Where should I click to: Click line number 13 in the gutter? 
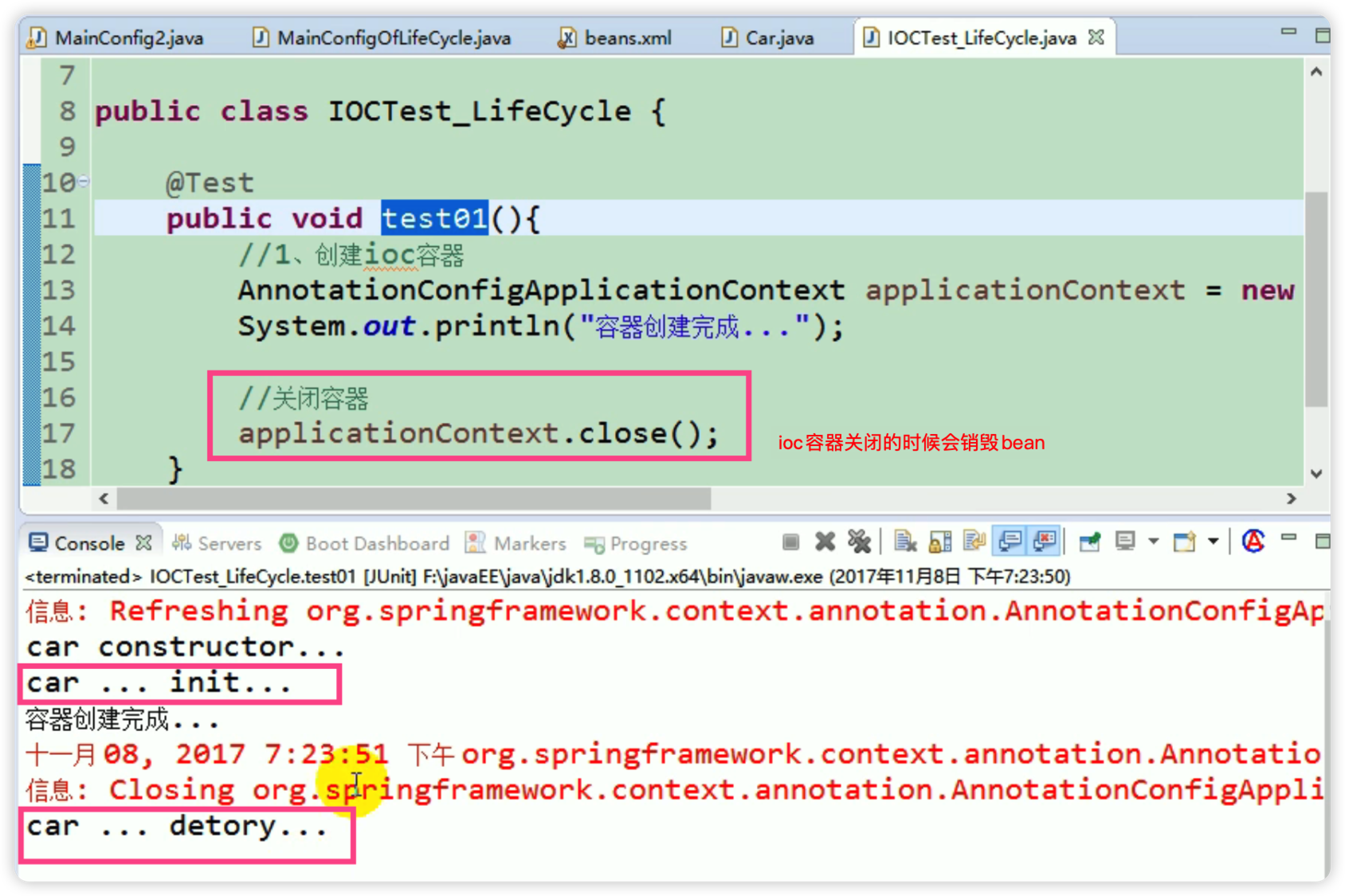pos(58,290)
